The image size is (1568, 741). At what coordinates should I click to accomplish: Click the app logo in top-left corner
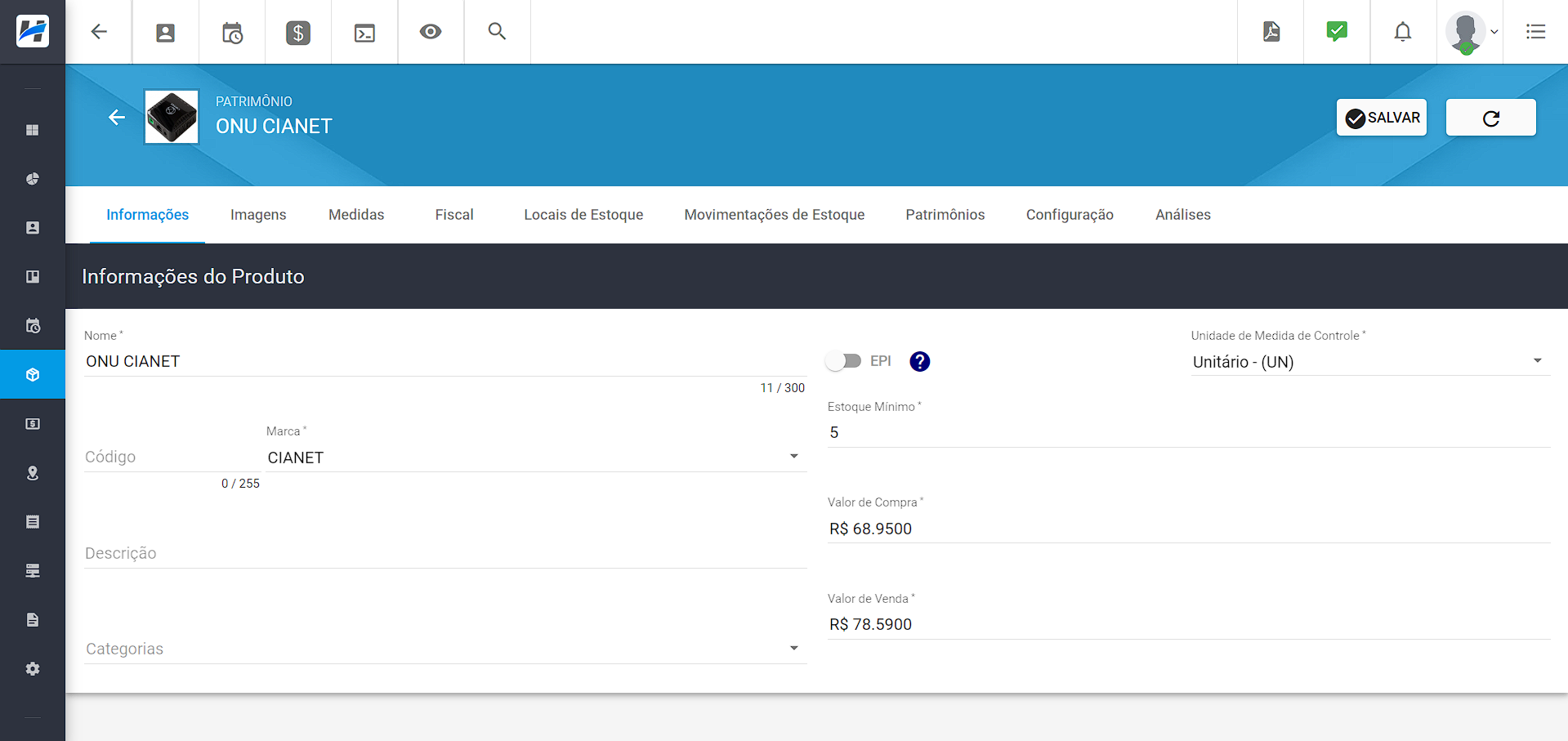(x=33, y=32)
